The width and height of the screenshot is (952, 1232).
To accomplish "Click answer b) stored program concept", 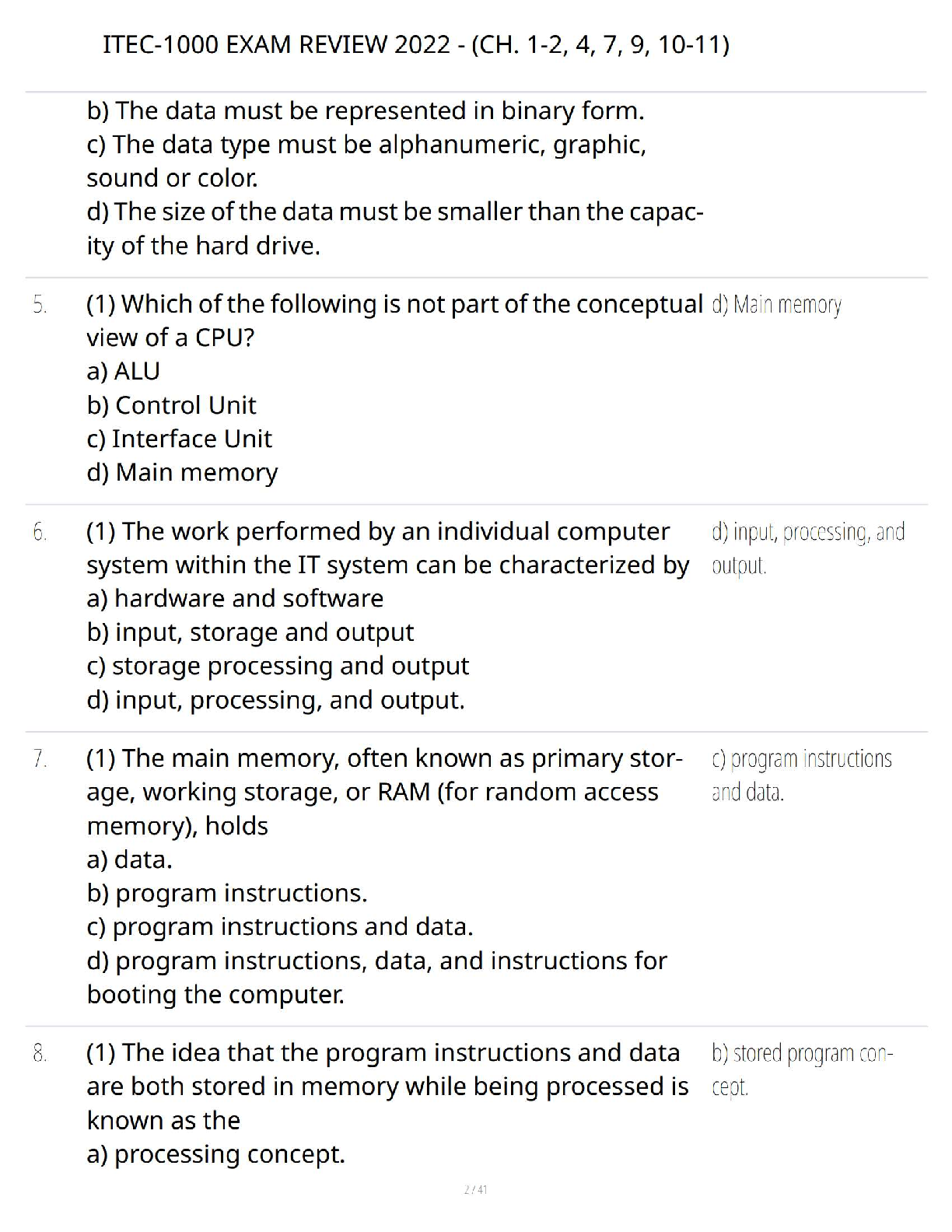I will [803, 1069].
